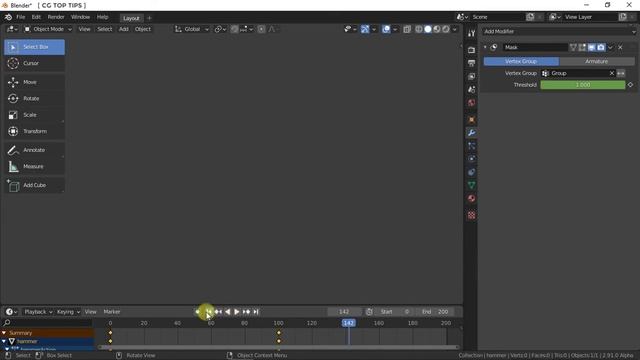Collapse the hammer channel row

click(4, 341)
